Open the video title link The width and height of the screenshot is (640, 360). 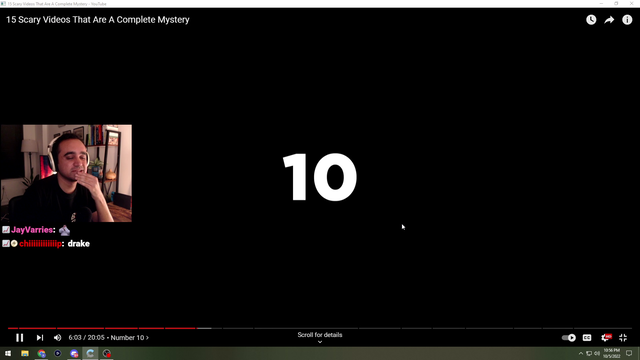tap(98, 20)
